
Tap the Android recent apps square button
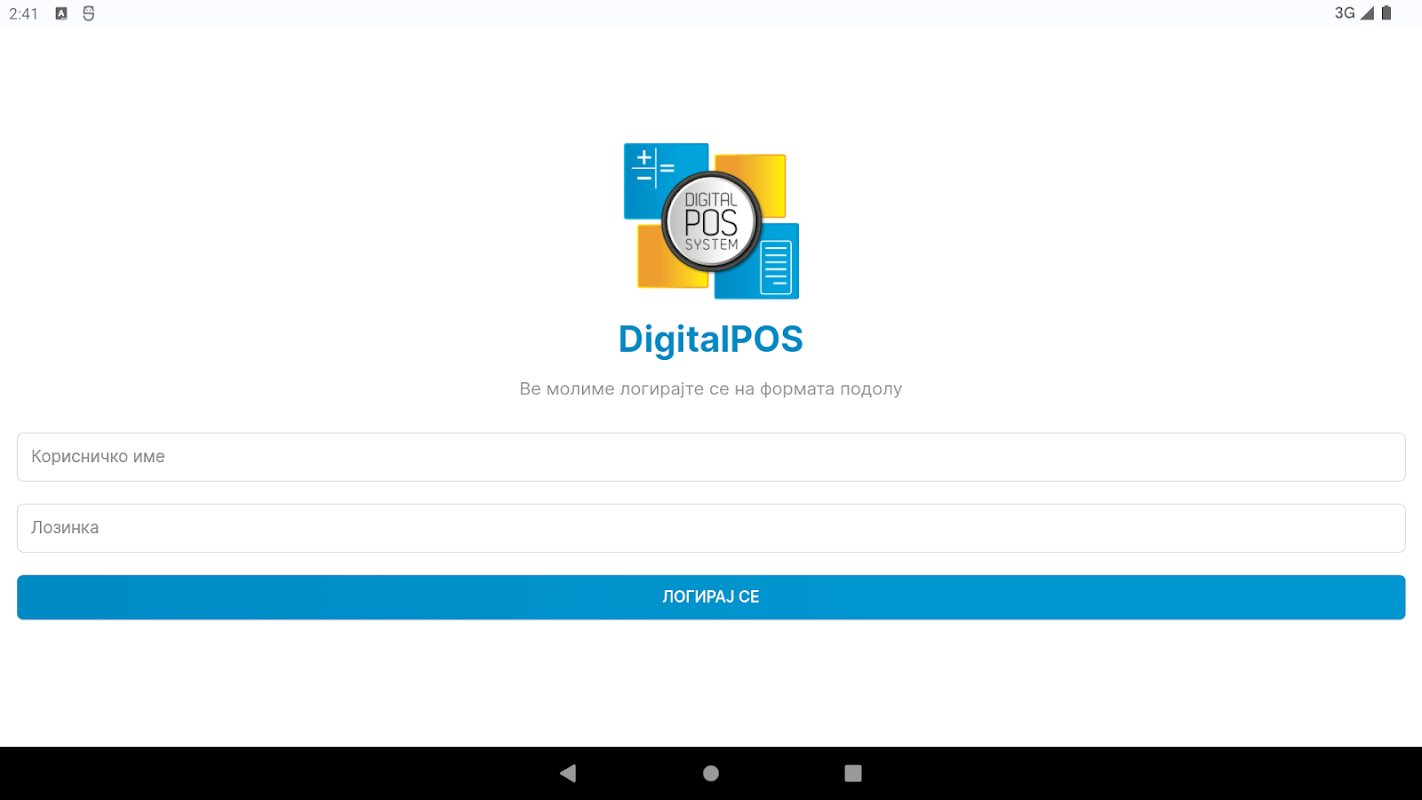(x=853, y=773)
